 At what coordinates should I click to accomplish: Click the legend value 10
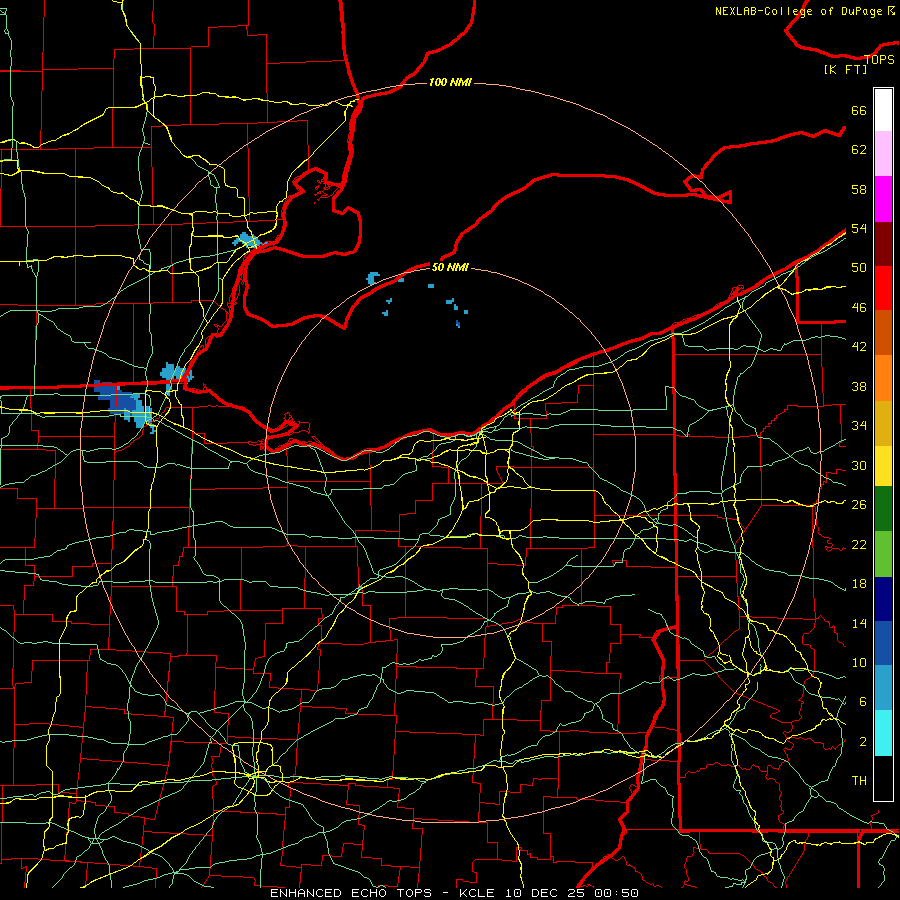859,662
